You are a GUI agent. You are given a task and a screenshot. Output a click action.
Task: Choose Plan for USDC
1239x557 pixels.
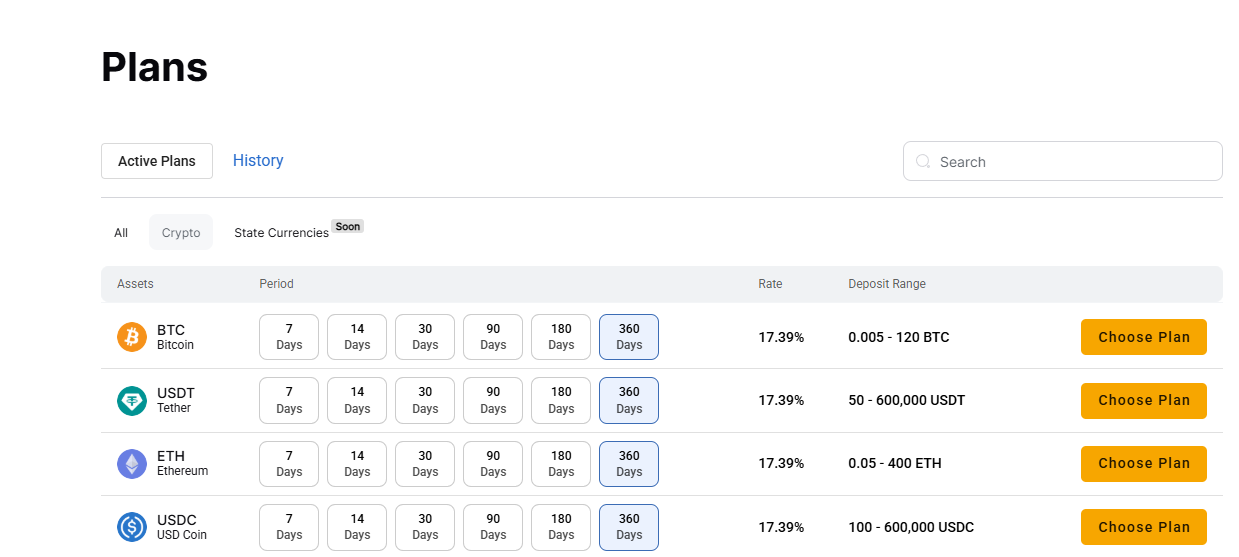pos(1144,527)
